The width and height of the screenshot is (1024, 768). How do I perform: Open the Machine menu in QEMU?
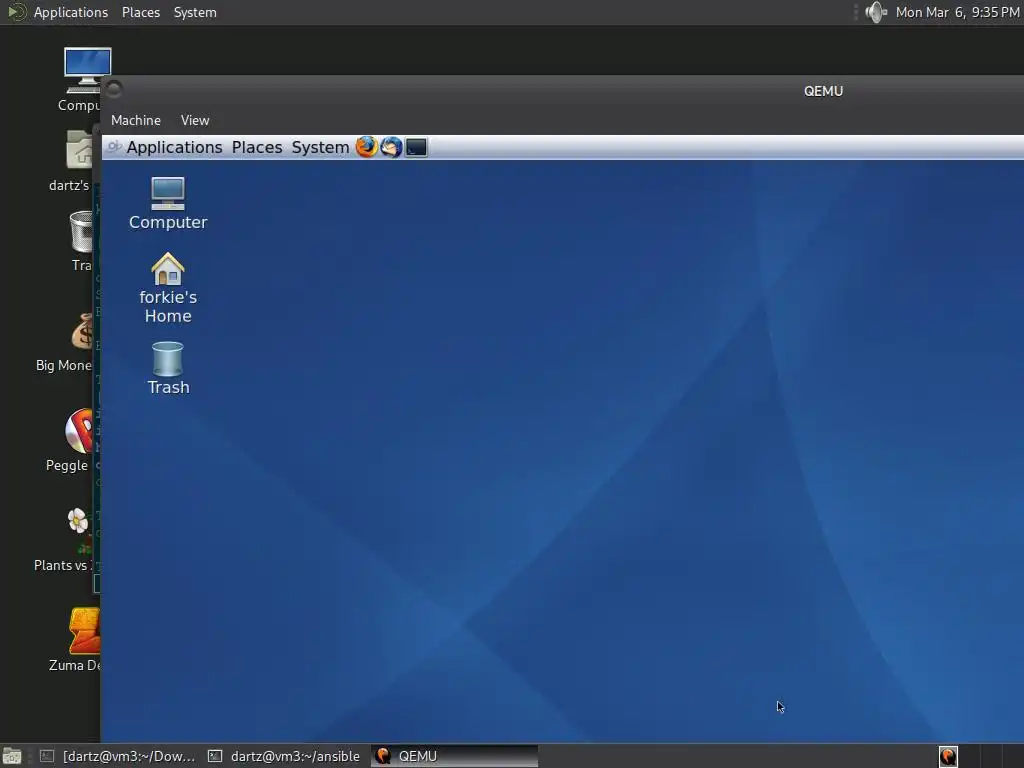[x=136, y=120]
